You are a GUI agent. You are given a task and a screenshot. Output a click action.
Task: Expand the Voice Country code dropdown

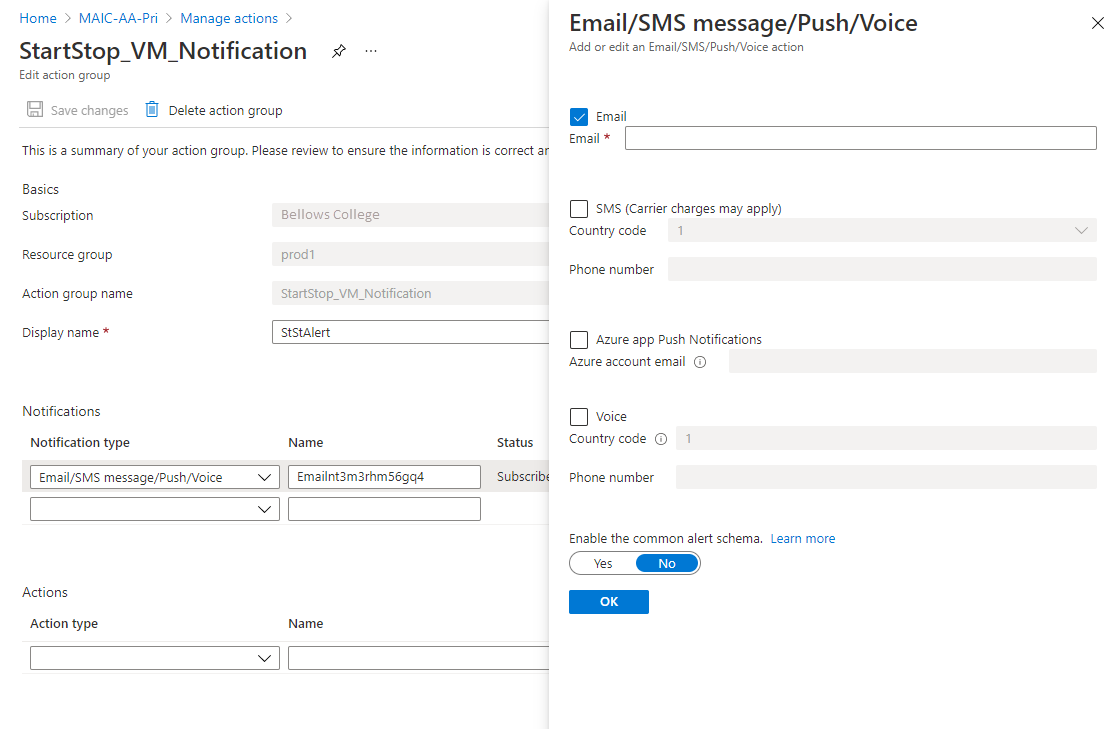(1080, 438)
